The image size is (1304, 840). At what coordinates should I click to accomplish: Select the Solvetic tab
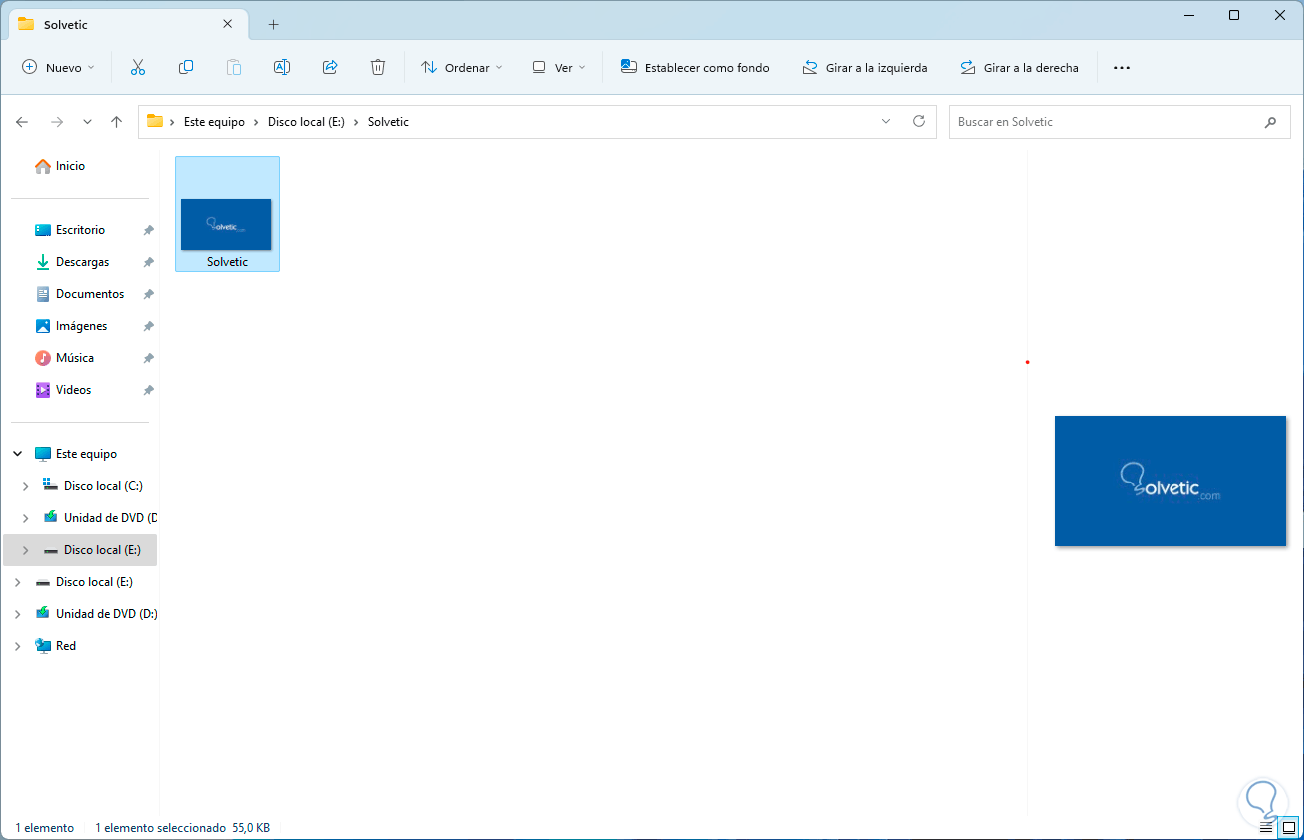click(x=128, y=24)
